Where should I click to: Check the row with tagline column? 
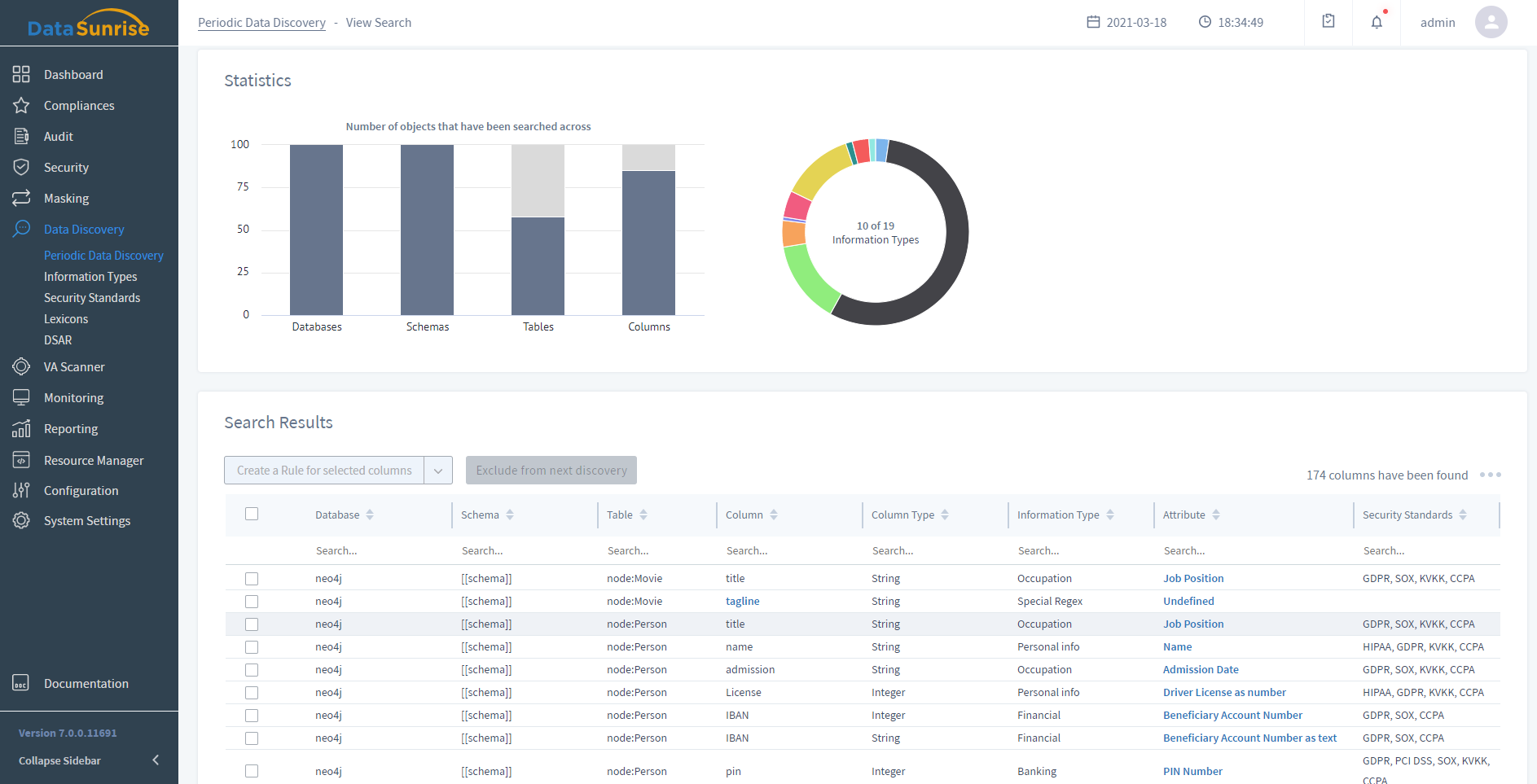point(252,602)
